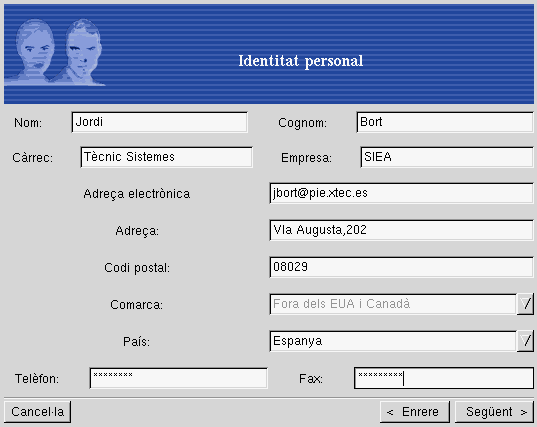The width and height of the screenshot is (537, 427).
Task: Click the Identitat personal header title
Action: 301,61
